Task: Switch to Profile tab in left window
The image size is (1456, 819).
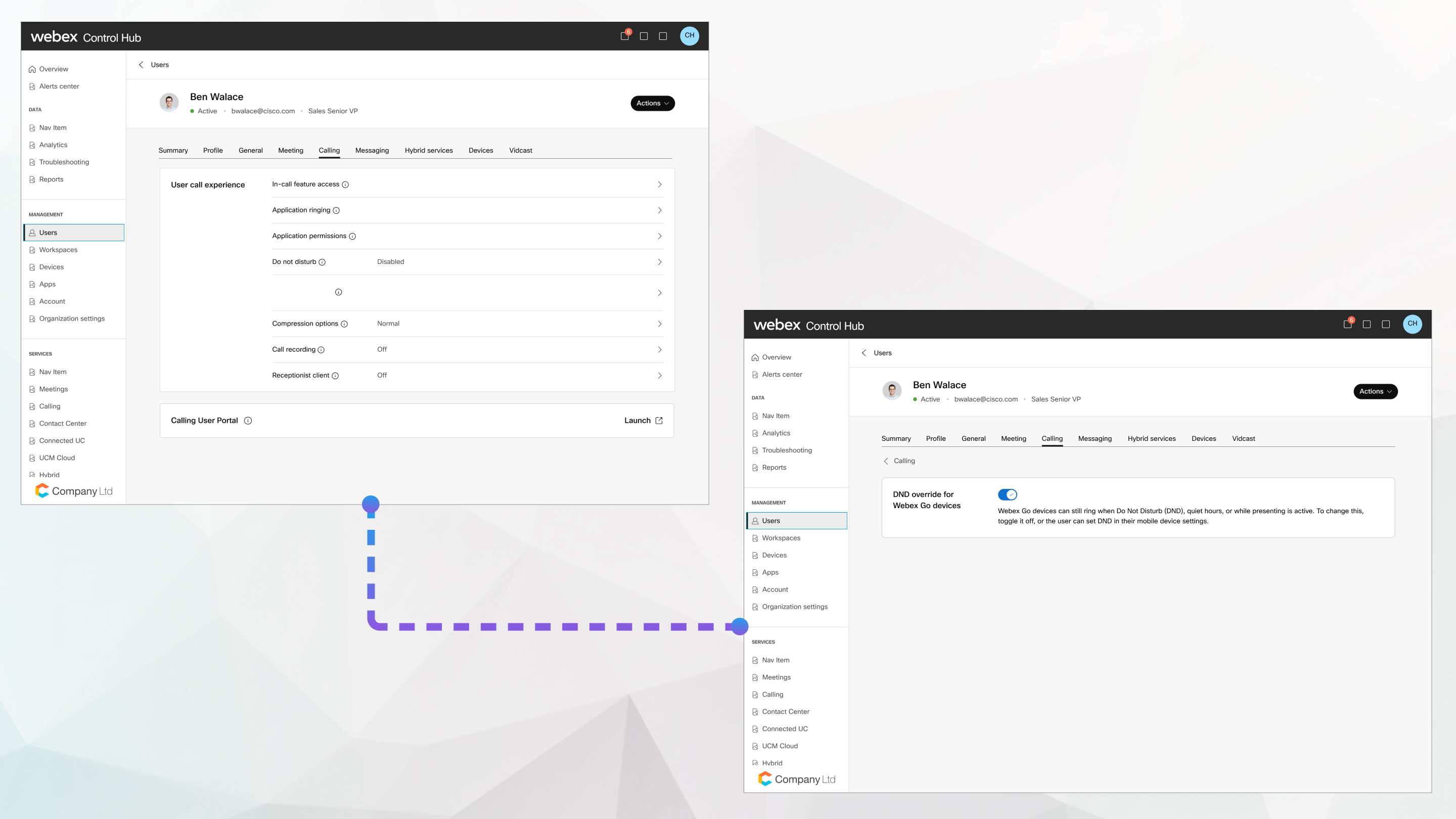Action: click(x=213, y=150)
